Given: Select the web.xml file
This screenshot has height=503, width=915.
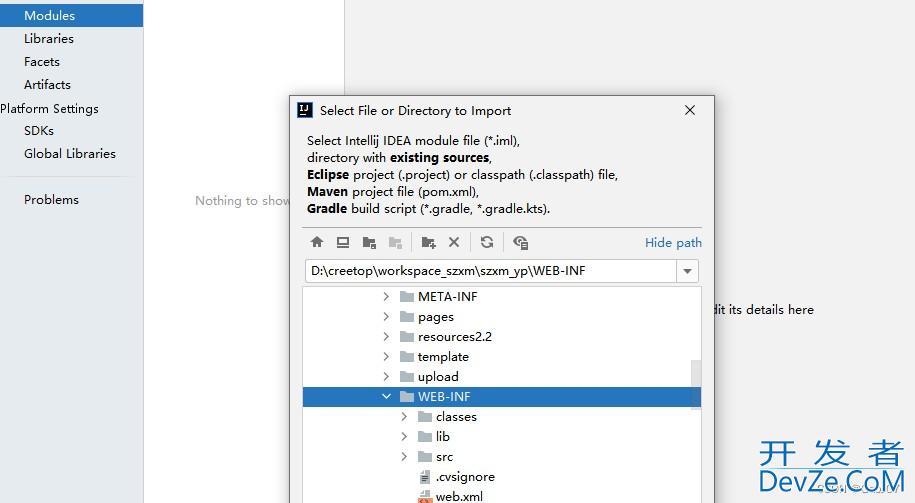Looking at the screenshot, I should click(x=458, y=496).
